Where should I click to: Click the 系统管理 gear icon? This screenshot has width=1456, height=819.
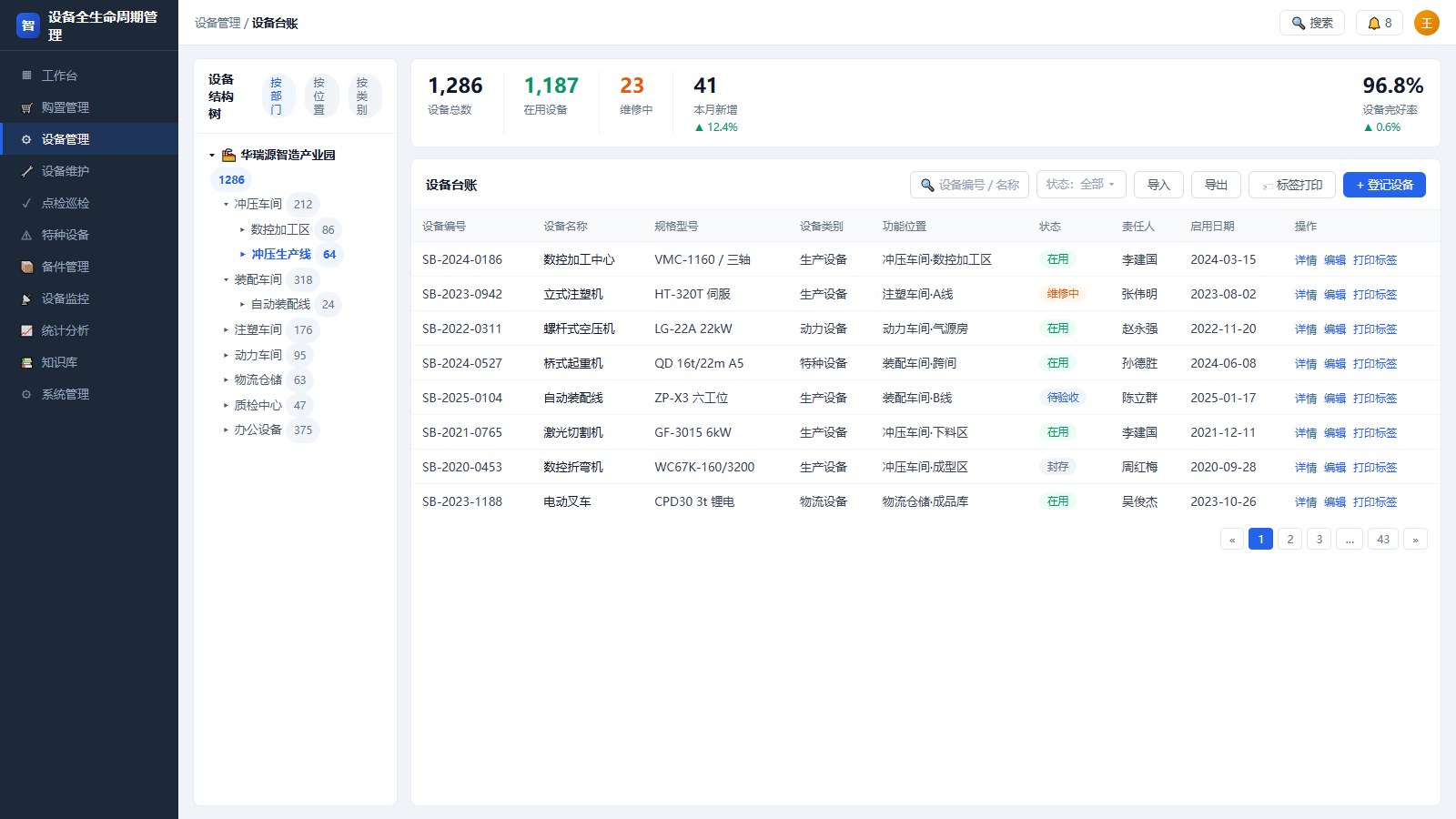pos(26,394)
